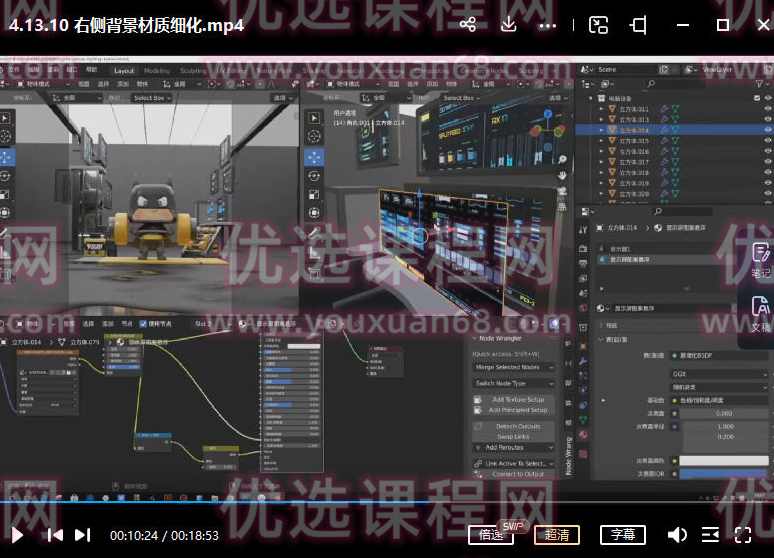This screenshot has height=558, width=774.
Task: Hide 立方体.013 with its eye icon
Action: click(768, 119)
